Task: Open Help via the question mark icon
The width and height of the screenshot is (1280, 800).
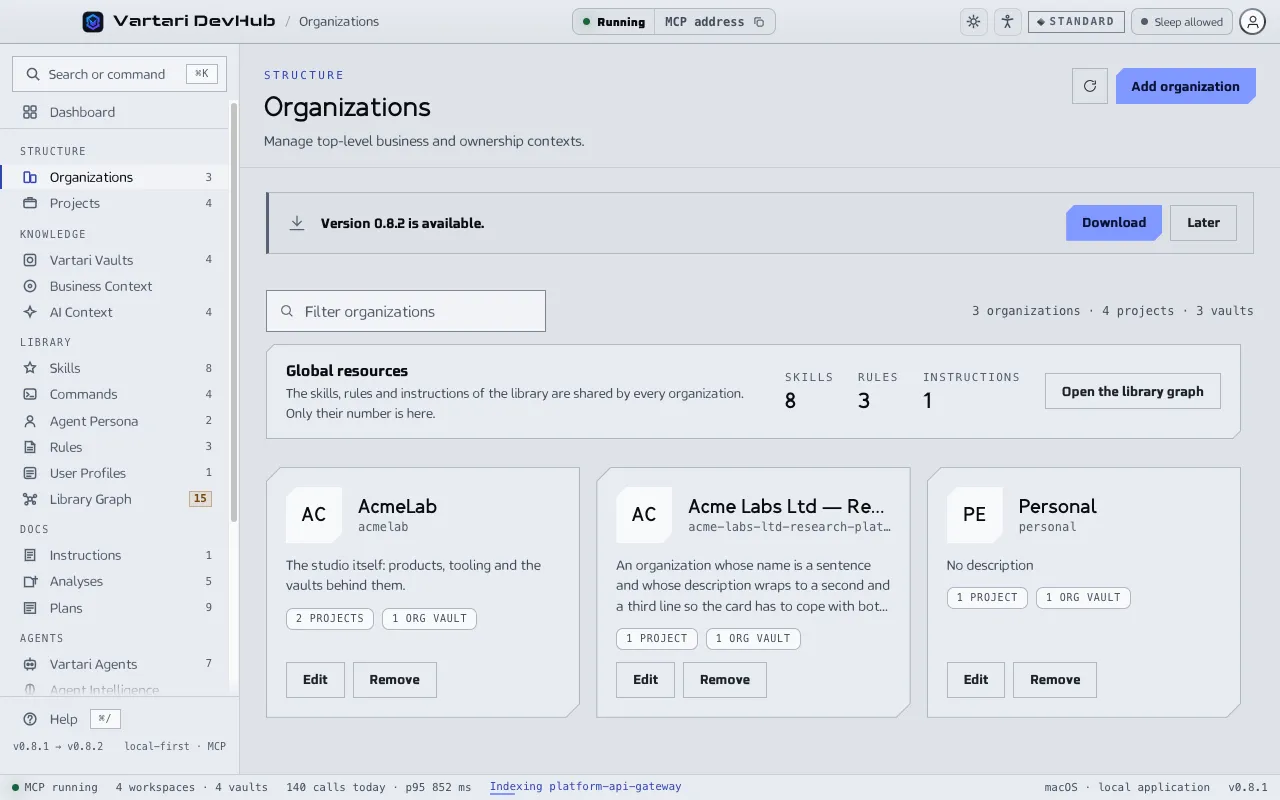Action: tap(30, 719)
